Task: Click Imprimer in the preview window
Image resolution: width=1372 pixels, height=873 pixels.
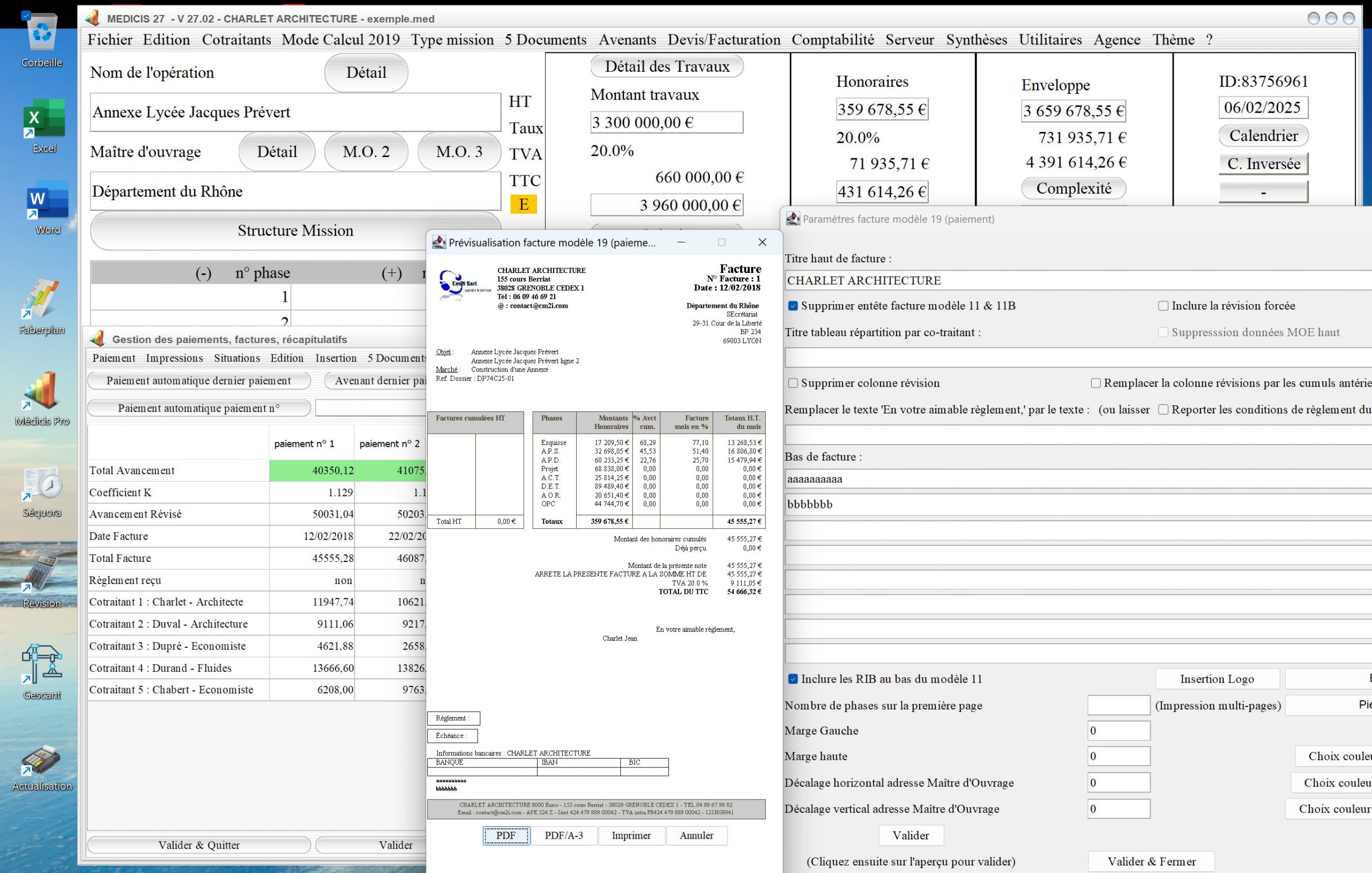Action: 631,835
